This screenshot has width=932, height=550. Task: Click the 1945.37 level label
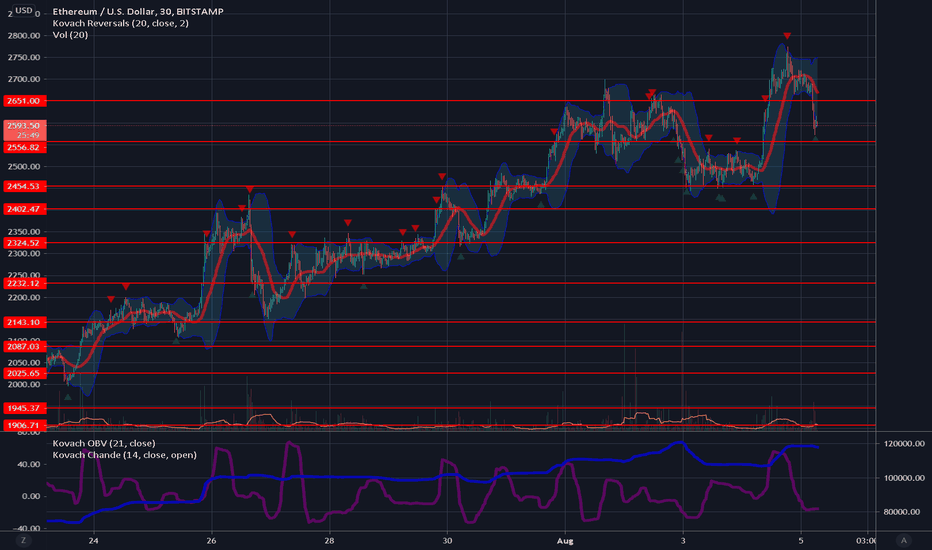pyautogui.click(x=24, y=408)
